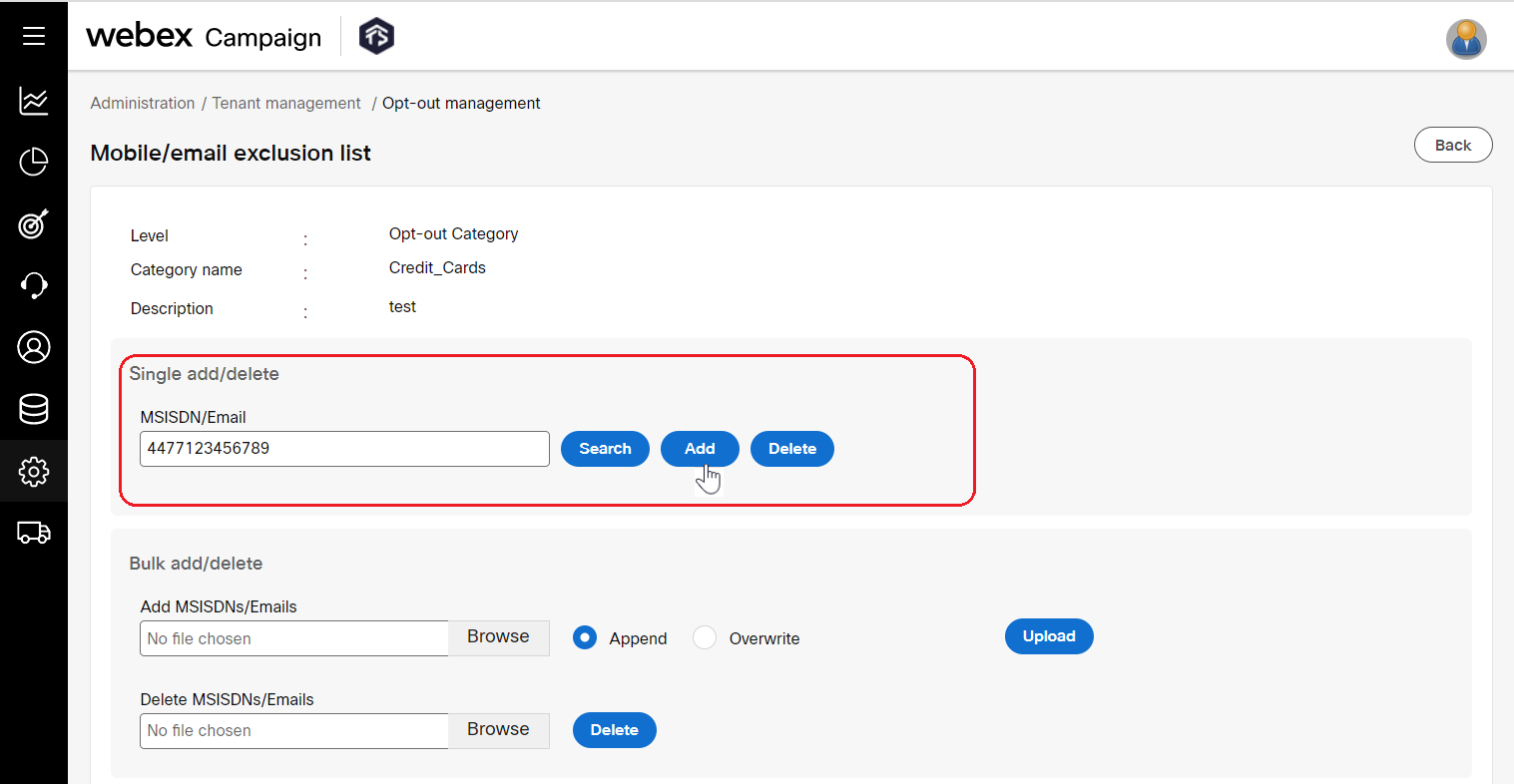
Task: Click the headset support icon in sidebar
Action: click(33, 285)
